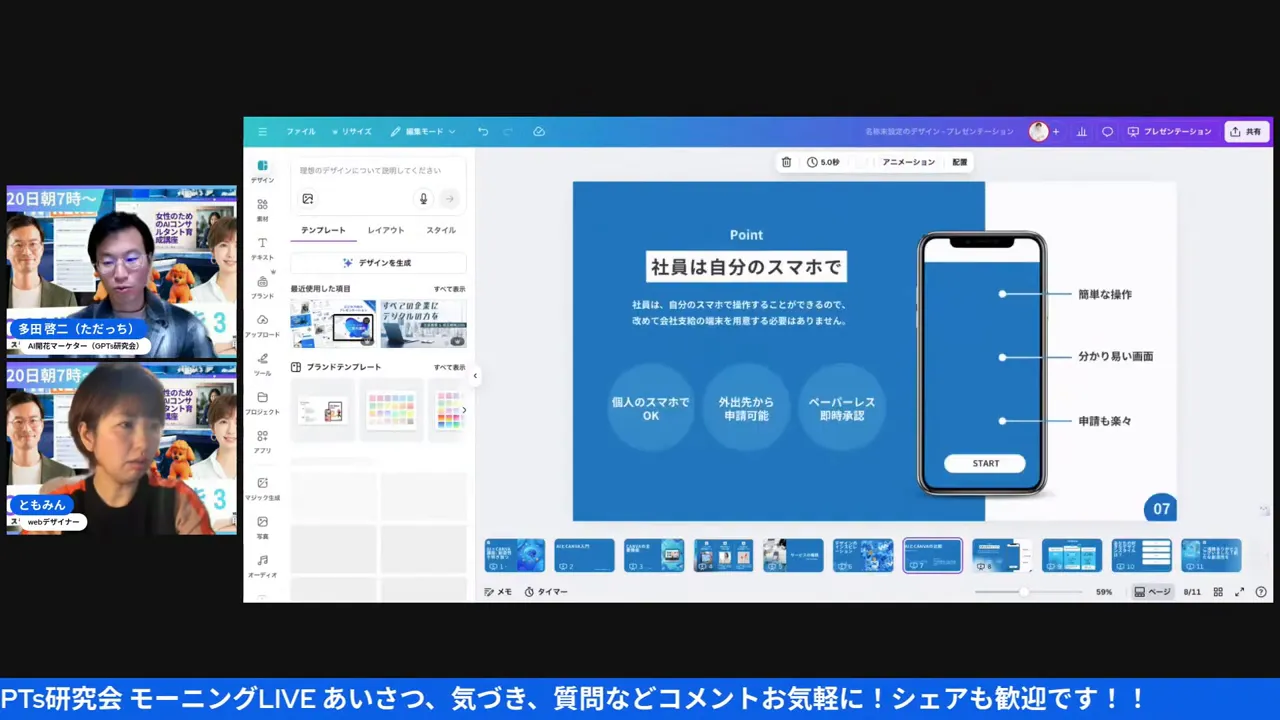Image resolution: width=1280 pixels, height=720 pixels.
Task: Open the 写真 (Photos) panel
Action: [x=262, y=528]
